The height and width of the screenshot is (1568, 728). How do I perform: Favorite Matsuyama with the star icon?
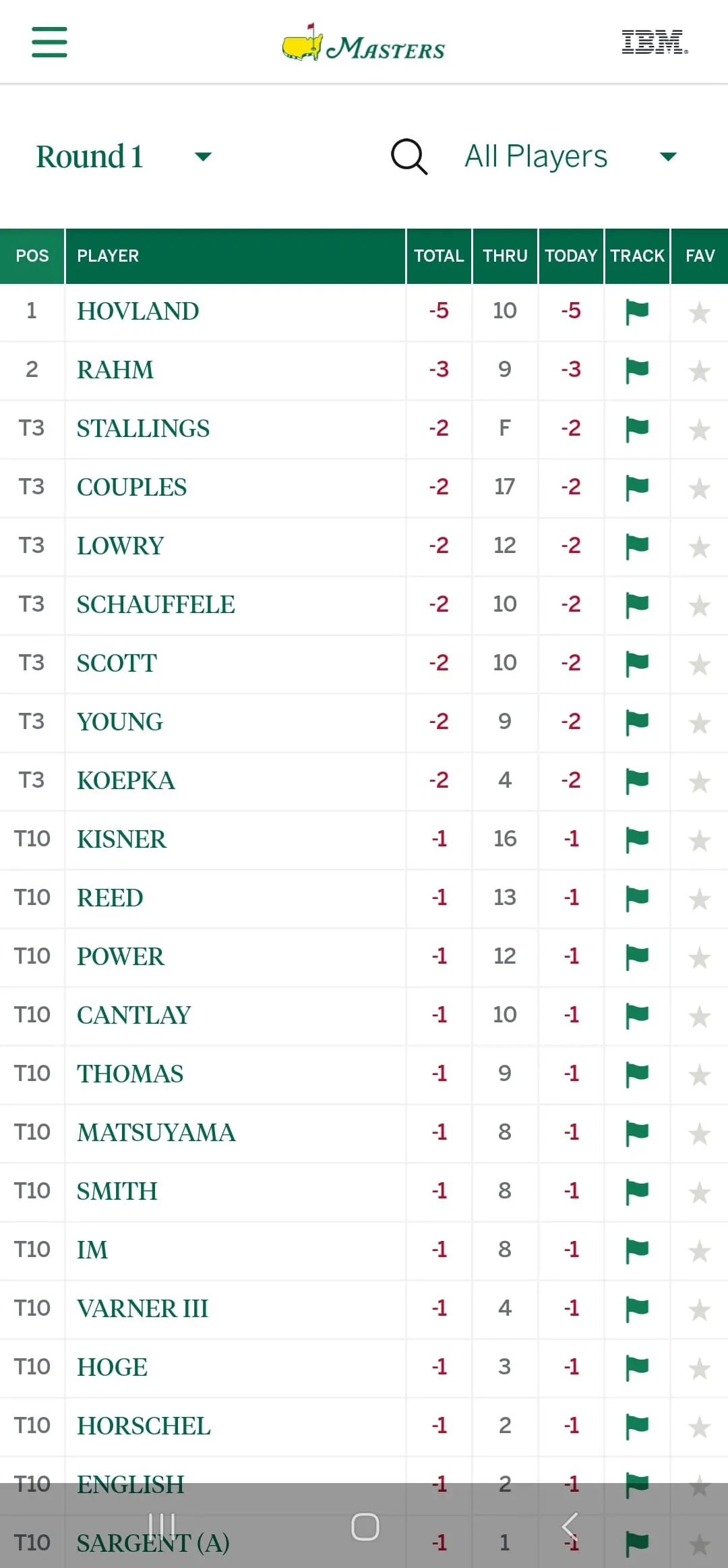[x=699, y=1132]
